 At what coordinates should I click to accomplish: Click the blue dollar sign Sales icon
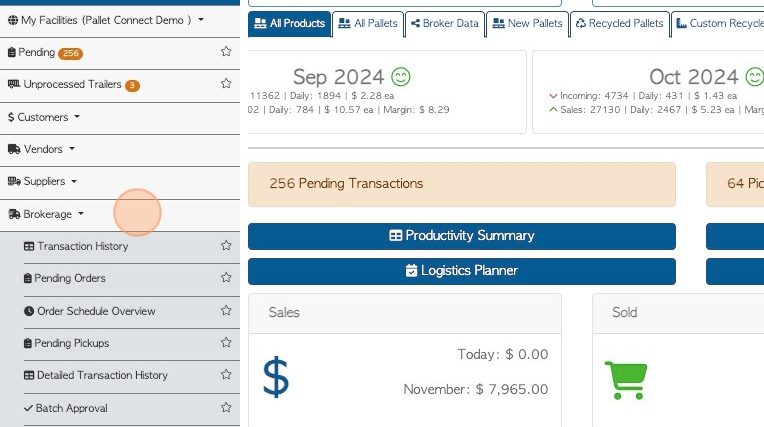[276, 377]
